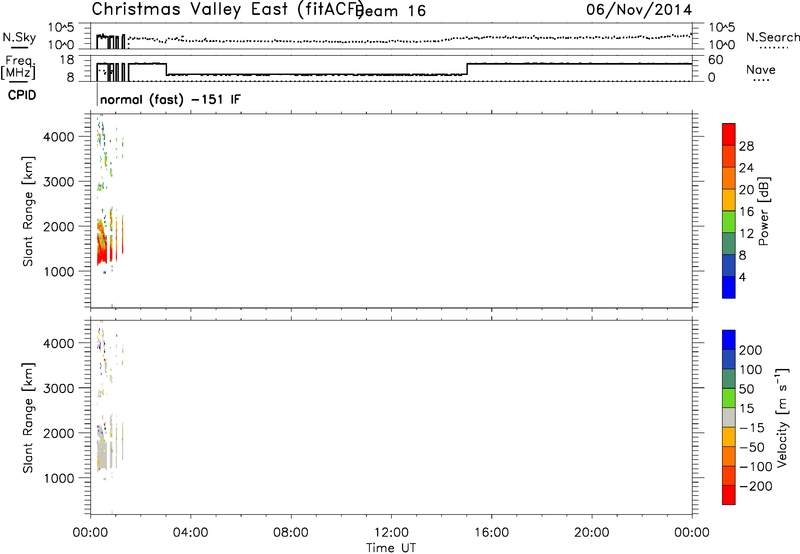The image size is (800, 554).
Task: Click the 18 tick on the frequency axis
Action: (x=67, y=60)
